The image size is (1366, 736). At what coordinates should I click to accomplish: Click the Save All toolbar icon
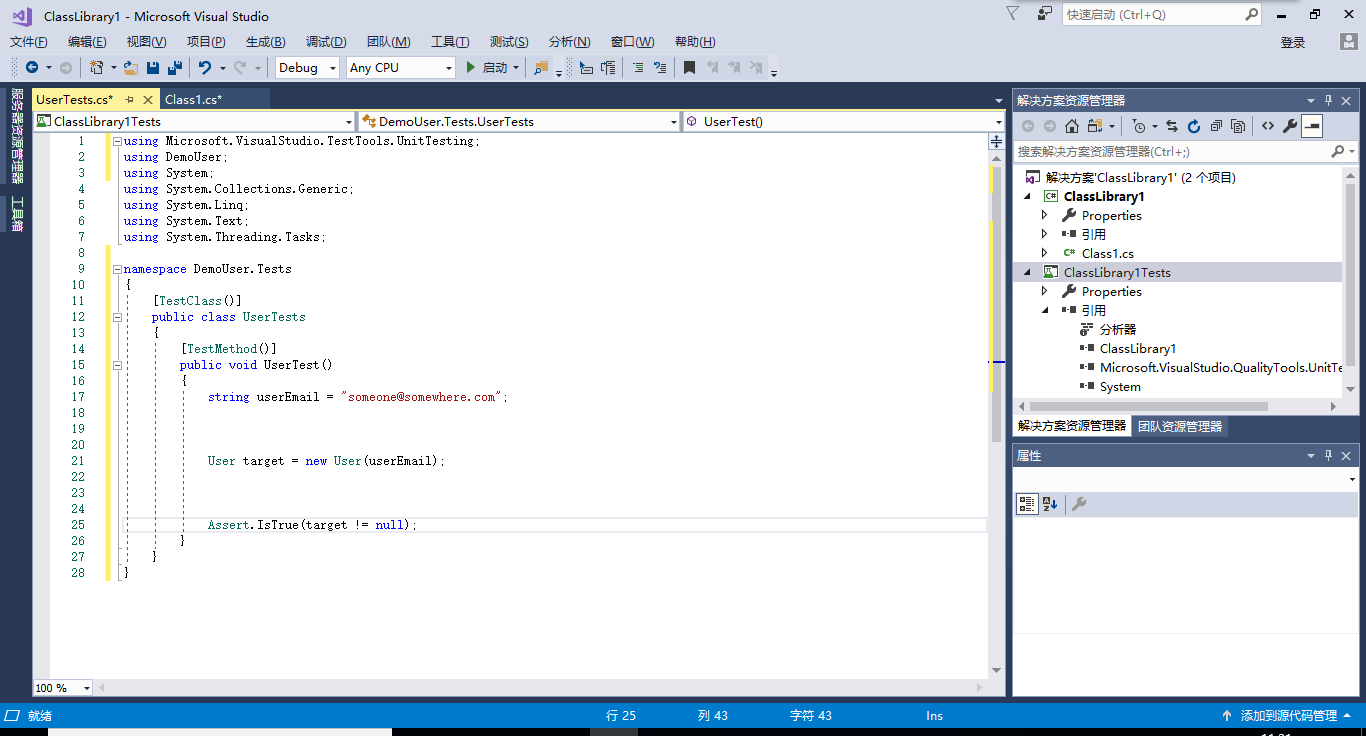tap(175, 68)
